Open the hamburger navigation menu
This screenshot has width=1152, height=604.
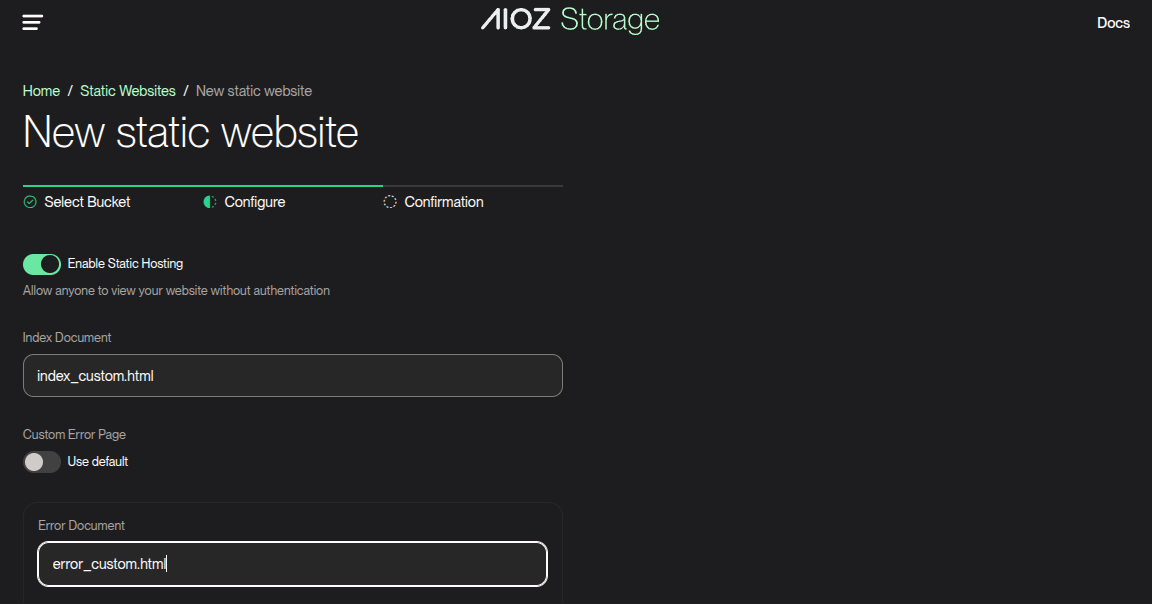33,22
